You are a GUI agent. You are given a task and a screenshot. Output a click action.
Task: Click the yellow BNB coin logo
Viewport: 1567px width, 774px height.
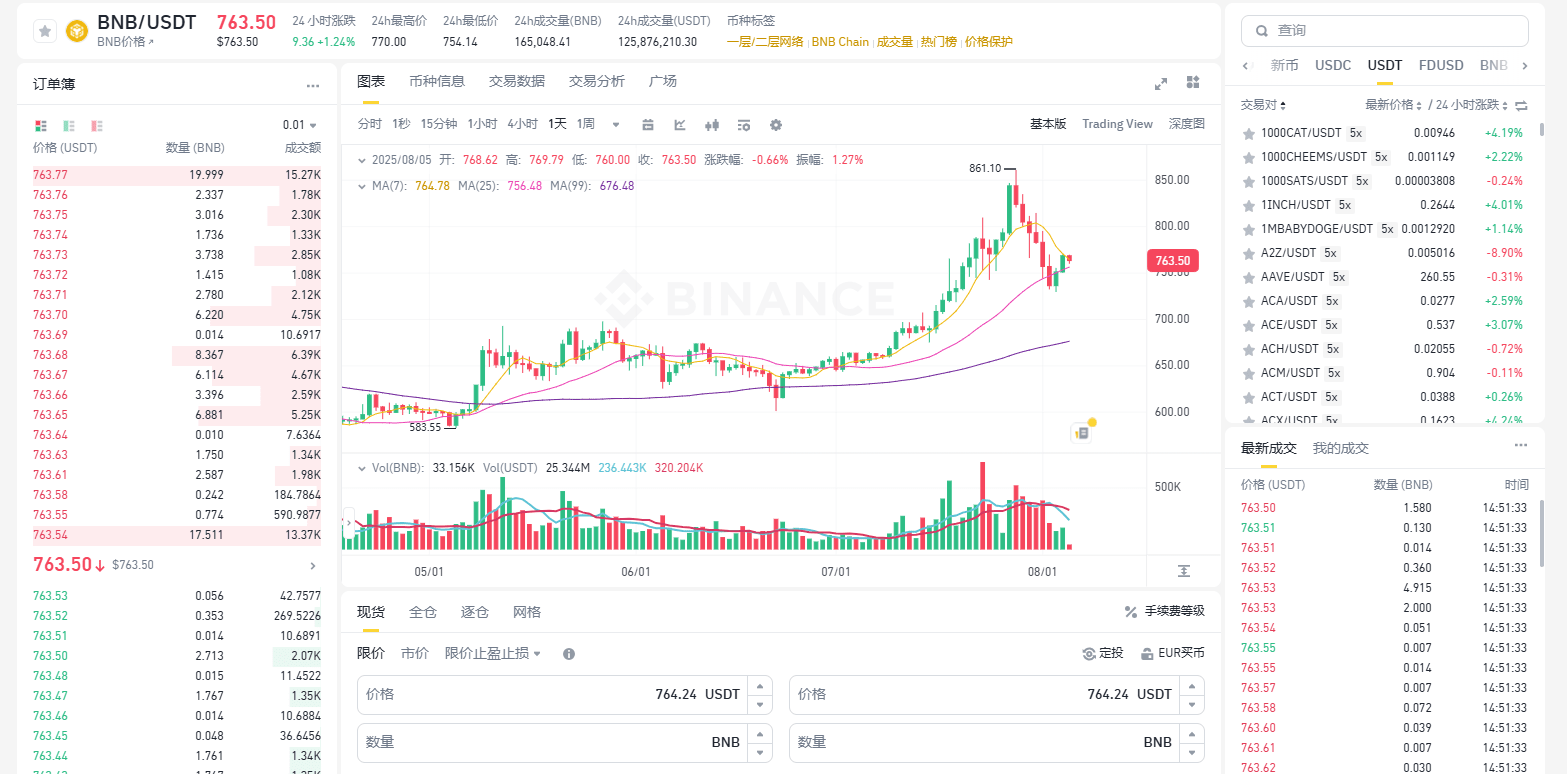click(76, 31)
